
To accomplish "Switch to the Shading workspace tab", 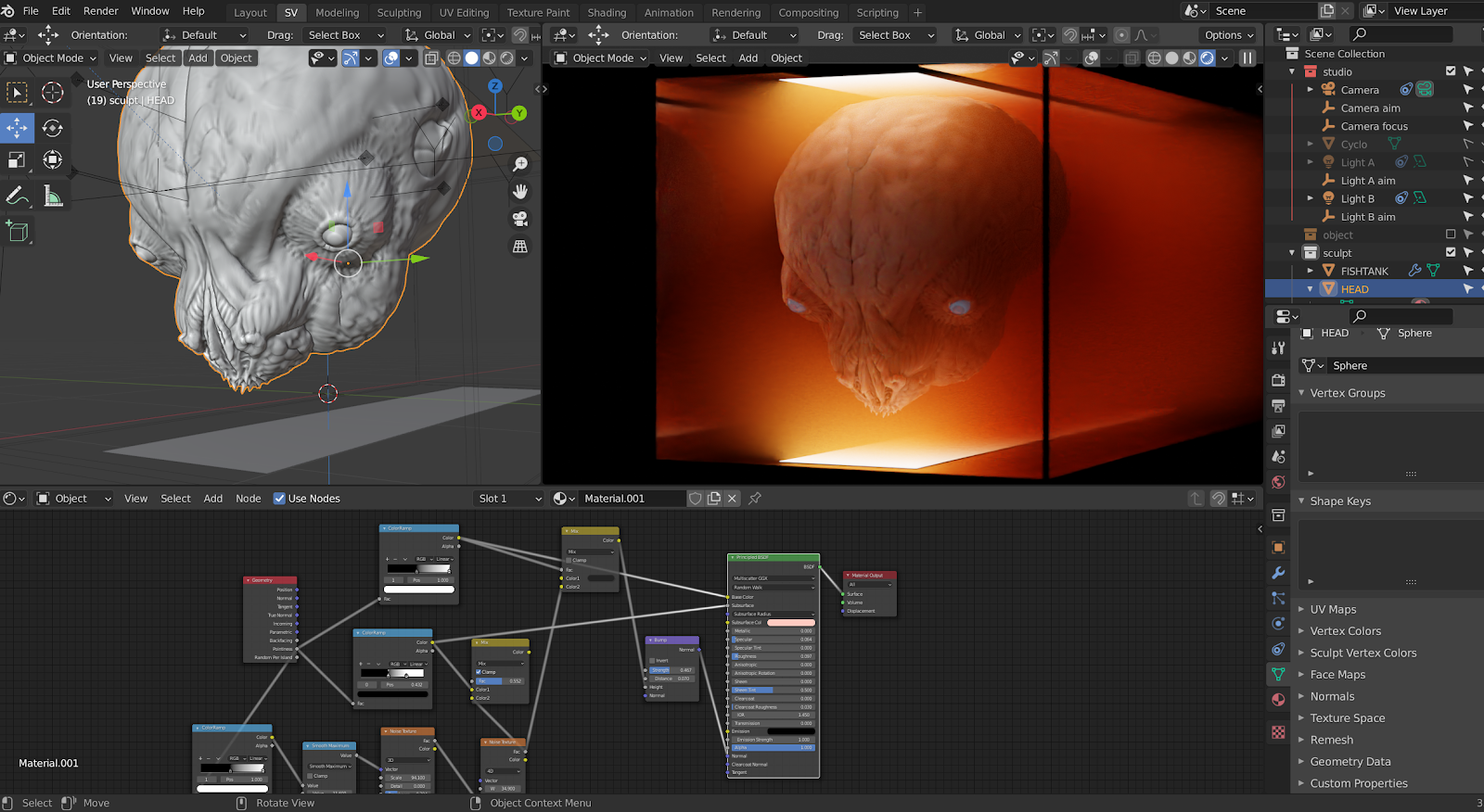I will point(607,13).
